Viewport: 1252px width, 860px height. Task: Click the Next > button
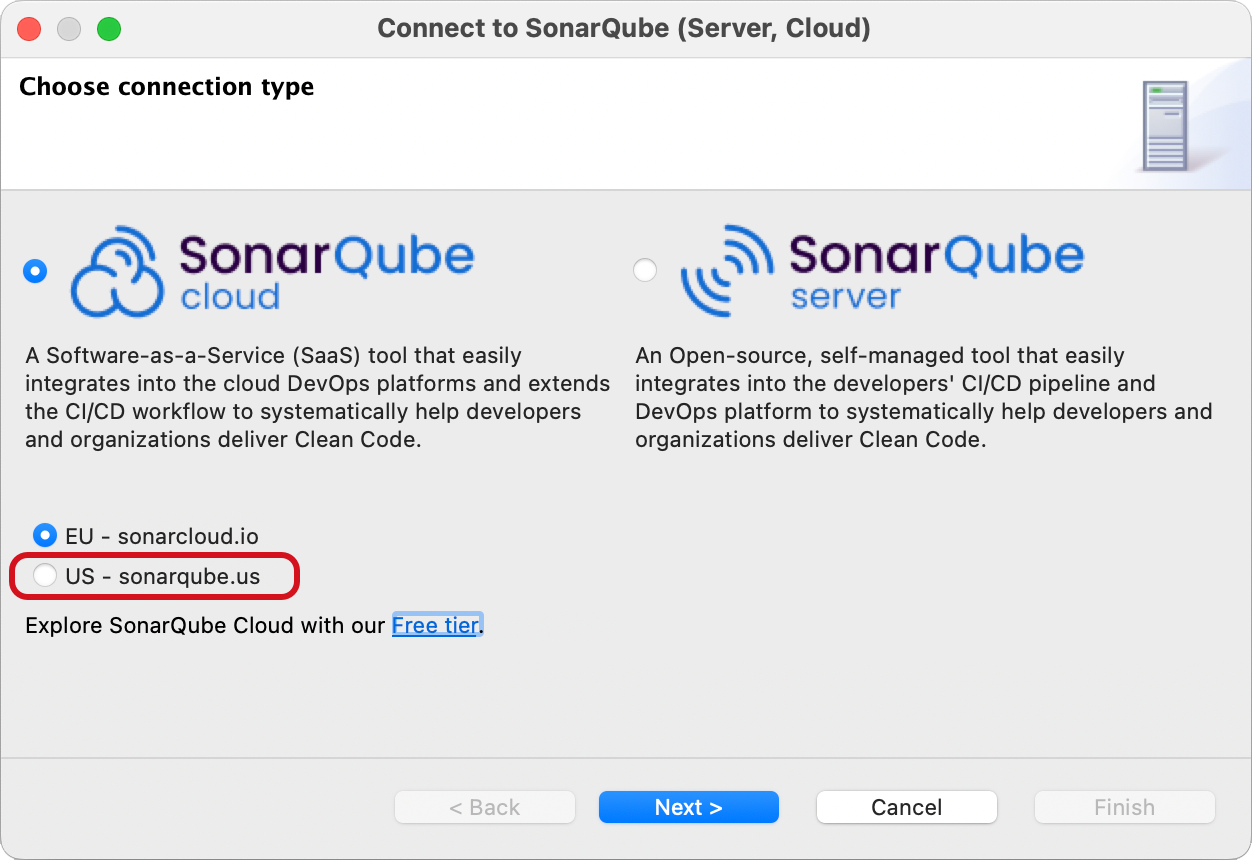click(x=688, y=807)
